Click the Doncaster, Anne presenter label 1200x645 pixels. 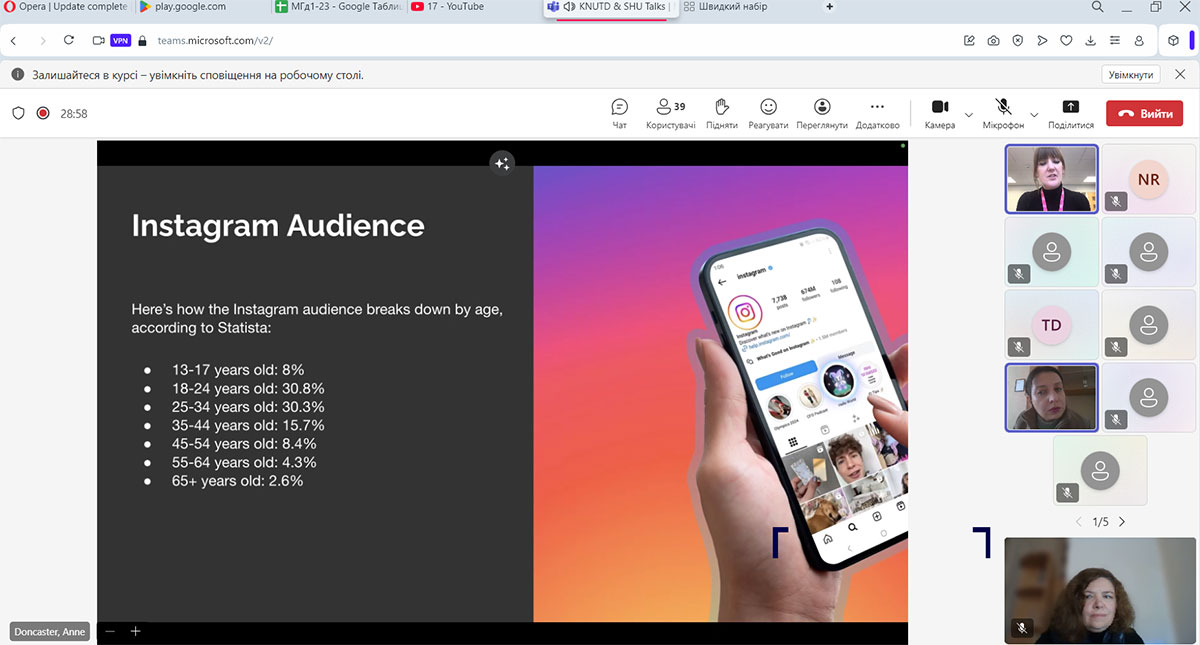pyautogui.click(x=50, y=631)
